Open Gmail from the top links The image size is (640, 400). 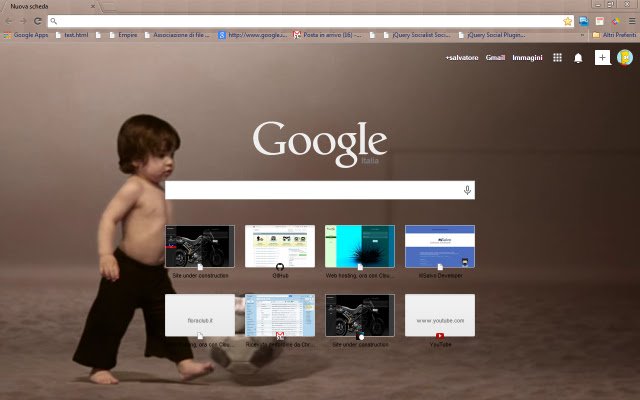pyautogui.click(x=495, y=58)
